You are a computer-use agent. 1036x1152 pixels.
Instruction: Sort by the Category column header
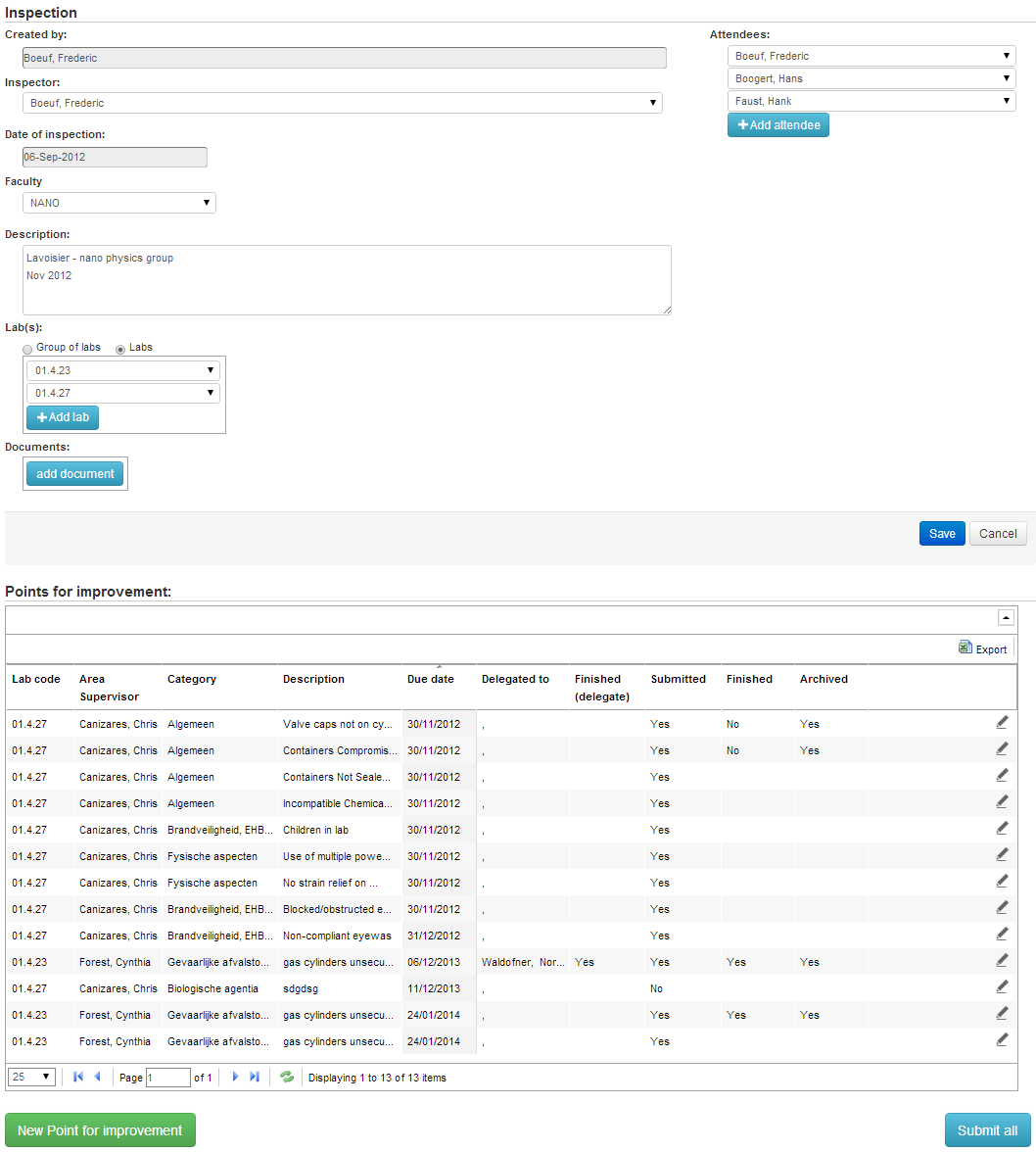coord(192,679)
